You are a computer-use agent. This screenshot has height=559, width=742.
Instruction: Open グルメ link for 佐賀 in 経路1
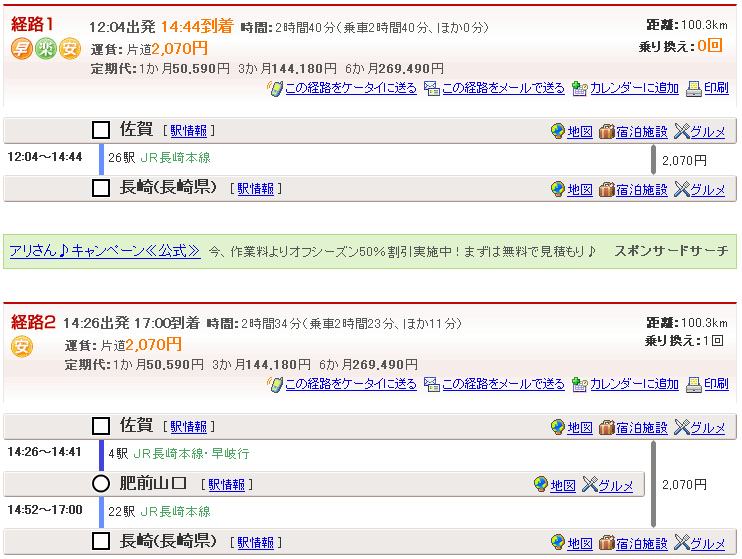pos(708,132)
